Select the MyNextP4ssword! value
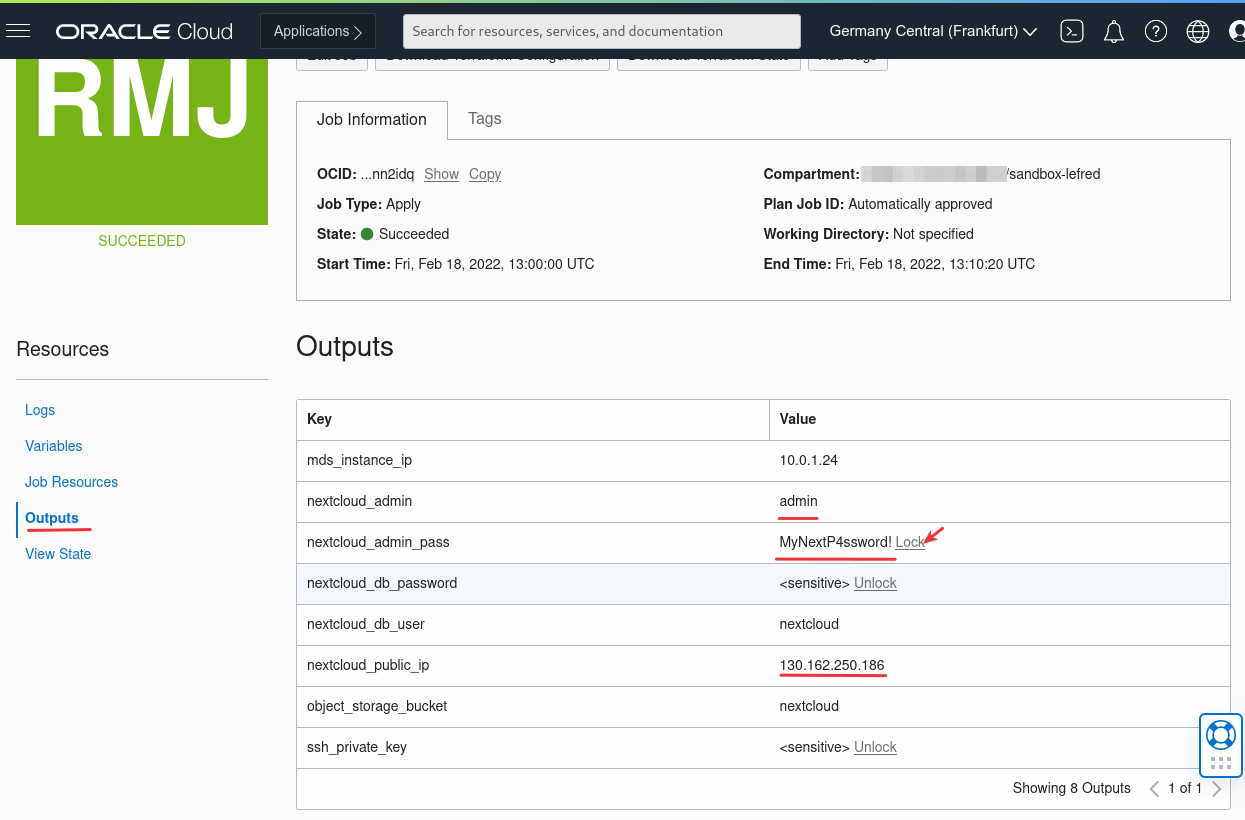Viewport: 1245px width, 820px height. coord(836,542)
